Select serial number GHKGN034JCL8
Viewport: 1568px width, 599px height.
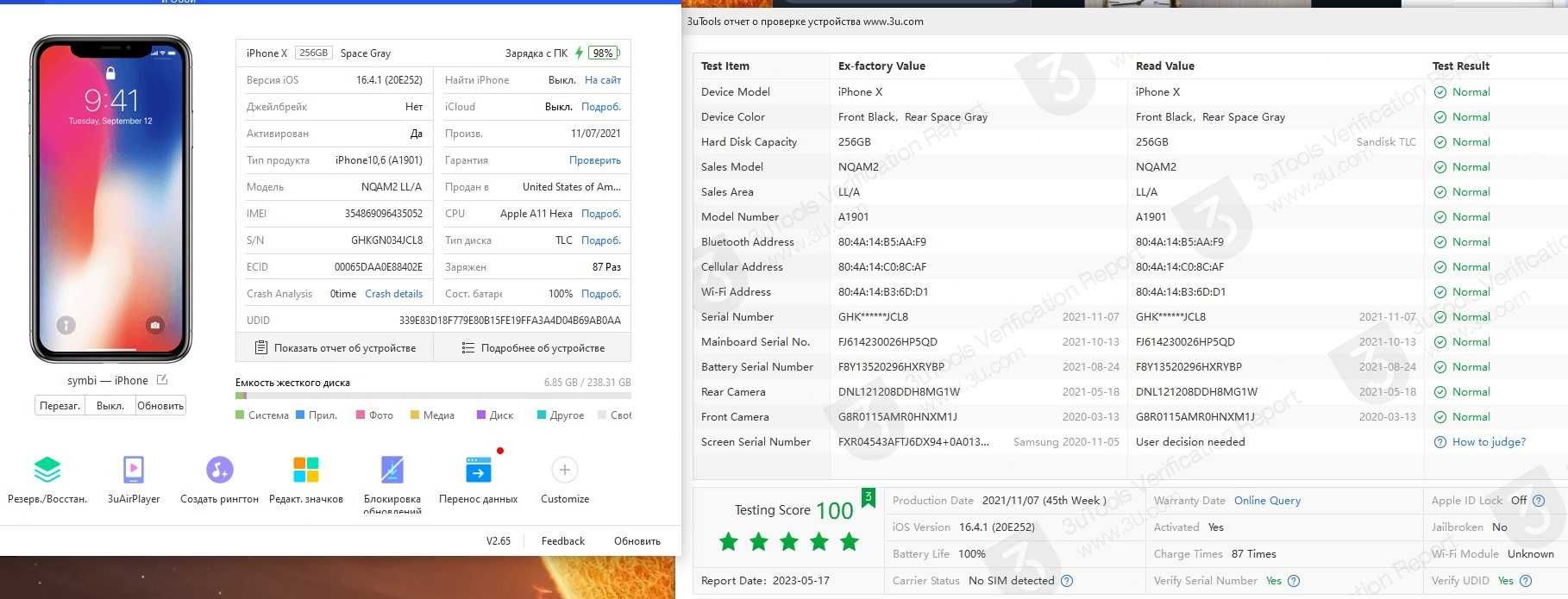(x=386, y=240)
